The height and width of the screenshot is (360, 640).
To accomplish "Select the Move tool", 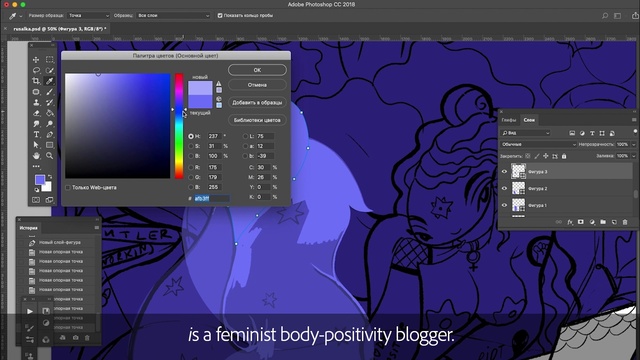I will (36, 60).
